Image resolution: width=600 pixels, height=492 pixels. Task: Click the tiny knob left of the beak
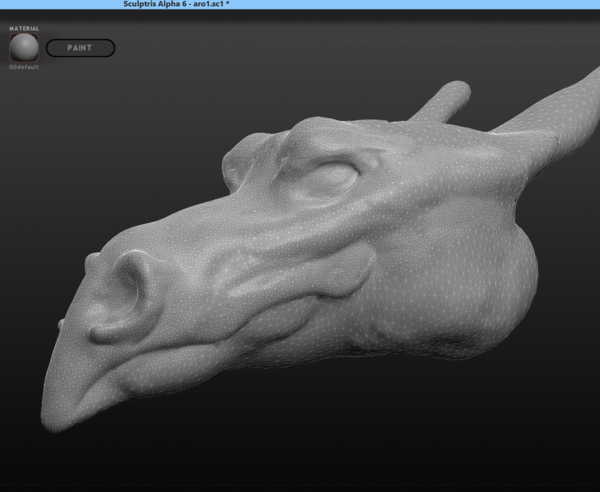63,324
